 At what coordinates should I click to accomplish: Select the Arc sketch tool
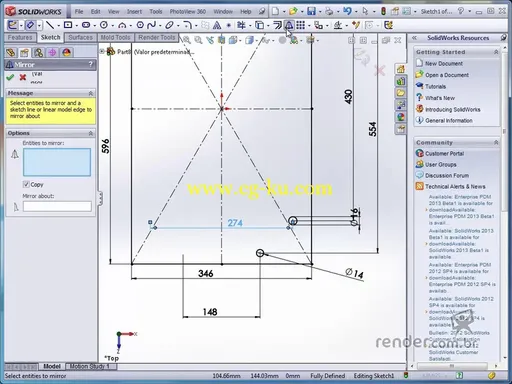pos(122,25)
